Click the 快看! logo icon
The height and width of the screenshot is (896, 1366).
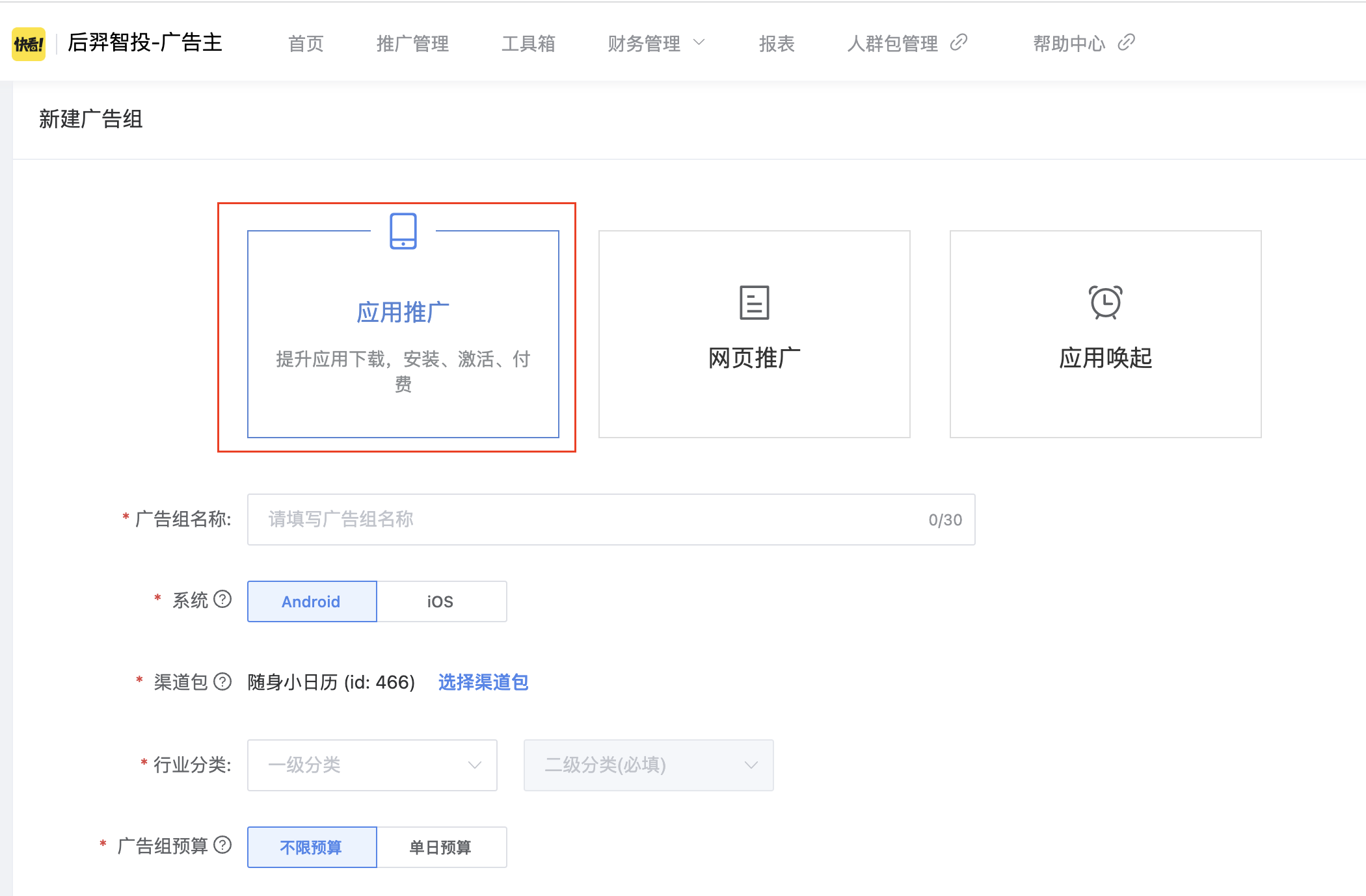pyautogui.click(x=27, y=42)
